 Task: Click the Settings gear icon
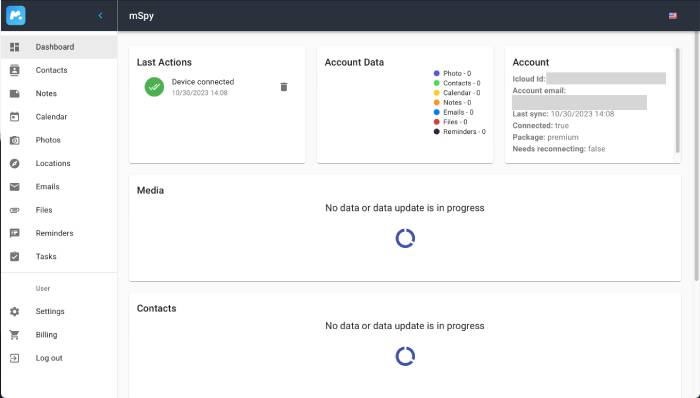tap(15, 311)
